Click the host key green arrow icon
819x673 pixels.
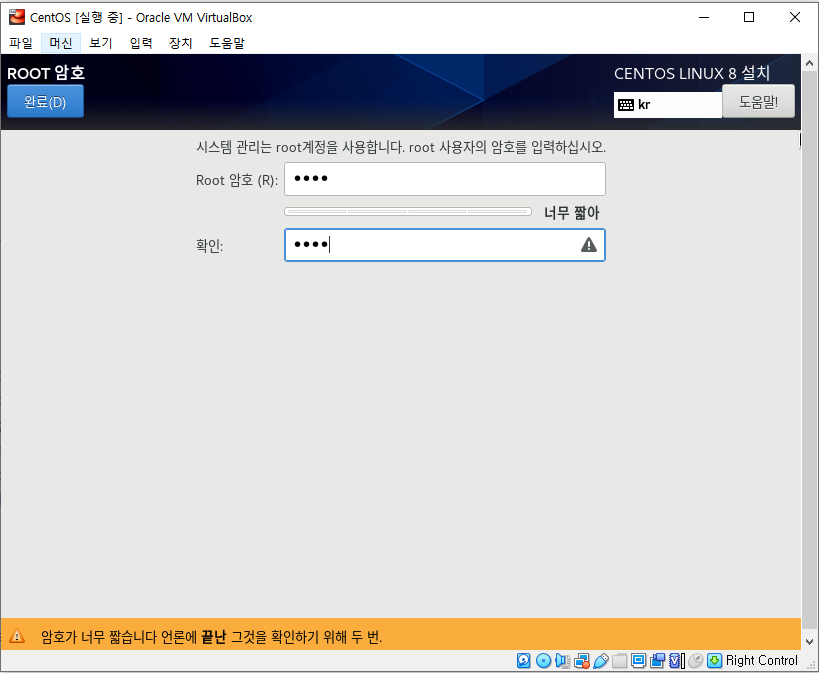tap(715, 660)
